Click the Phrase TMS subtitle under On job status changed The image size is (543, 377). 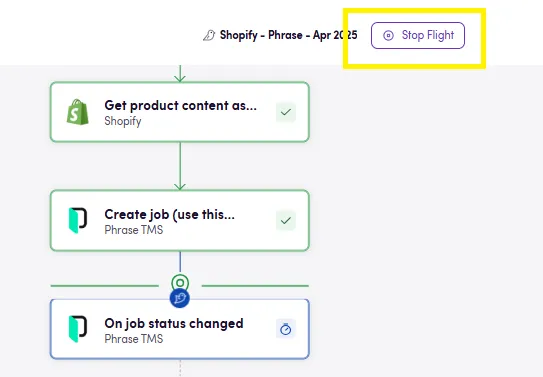point(134,339)
